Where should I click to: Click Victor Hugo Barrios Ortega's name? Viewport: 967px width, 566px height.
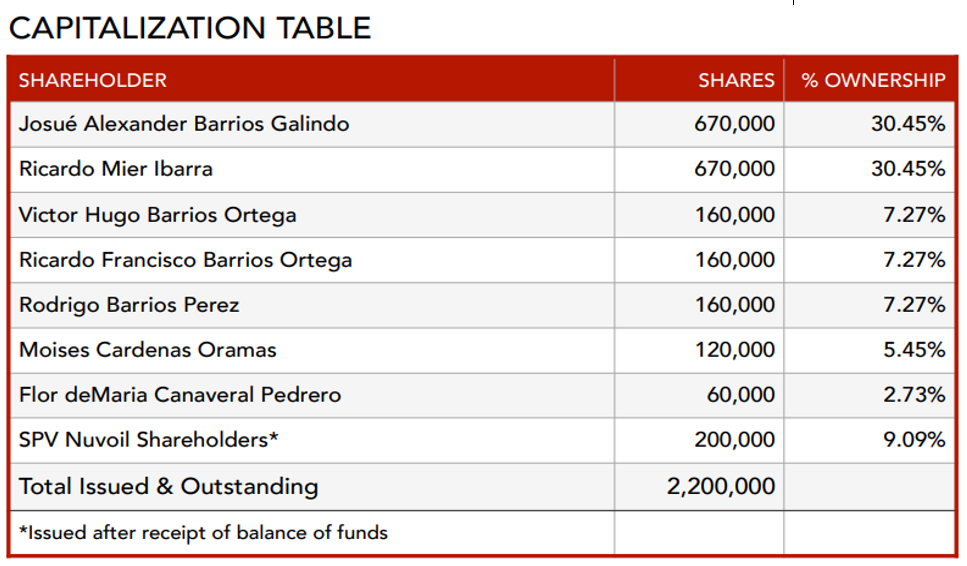158,214
